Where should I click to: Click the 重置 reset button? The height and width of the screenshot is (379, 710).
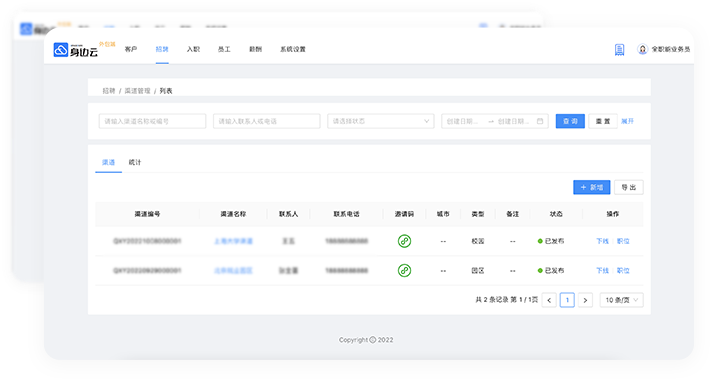point(603,121)
